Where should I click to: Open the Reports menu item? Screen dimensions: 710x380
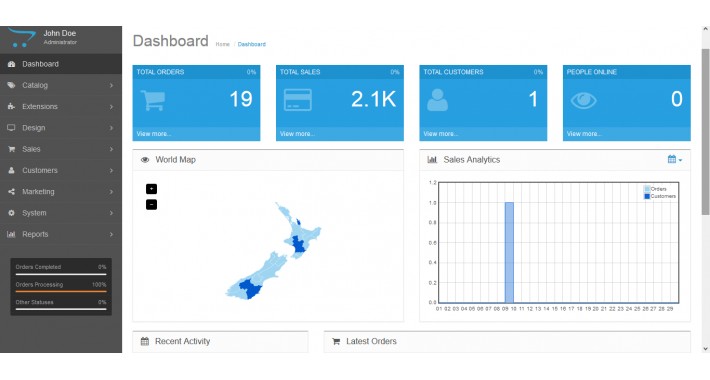point(61,234)
